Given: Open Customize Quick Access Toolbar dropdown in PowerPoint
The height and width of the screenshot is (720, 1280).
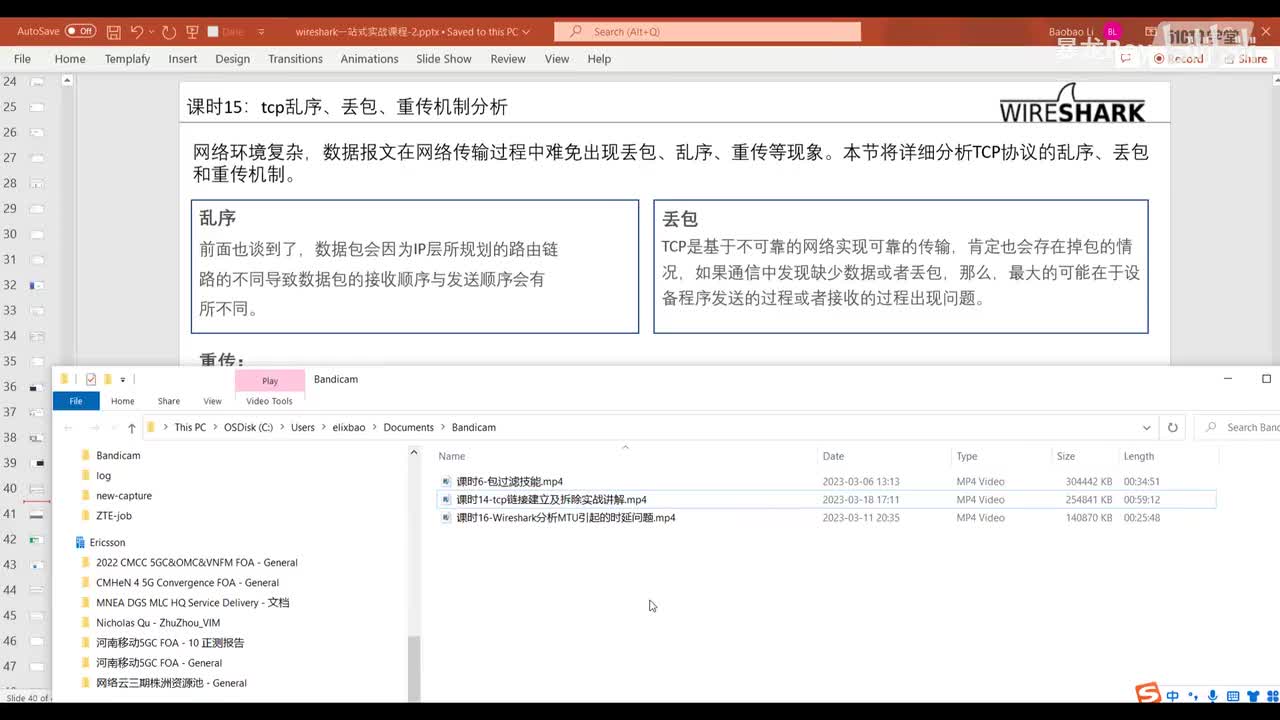Looking at the screenshot, I should click(x=261, y=32).
